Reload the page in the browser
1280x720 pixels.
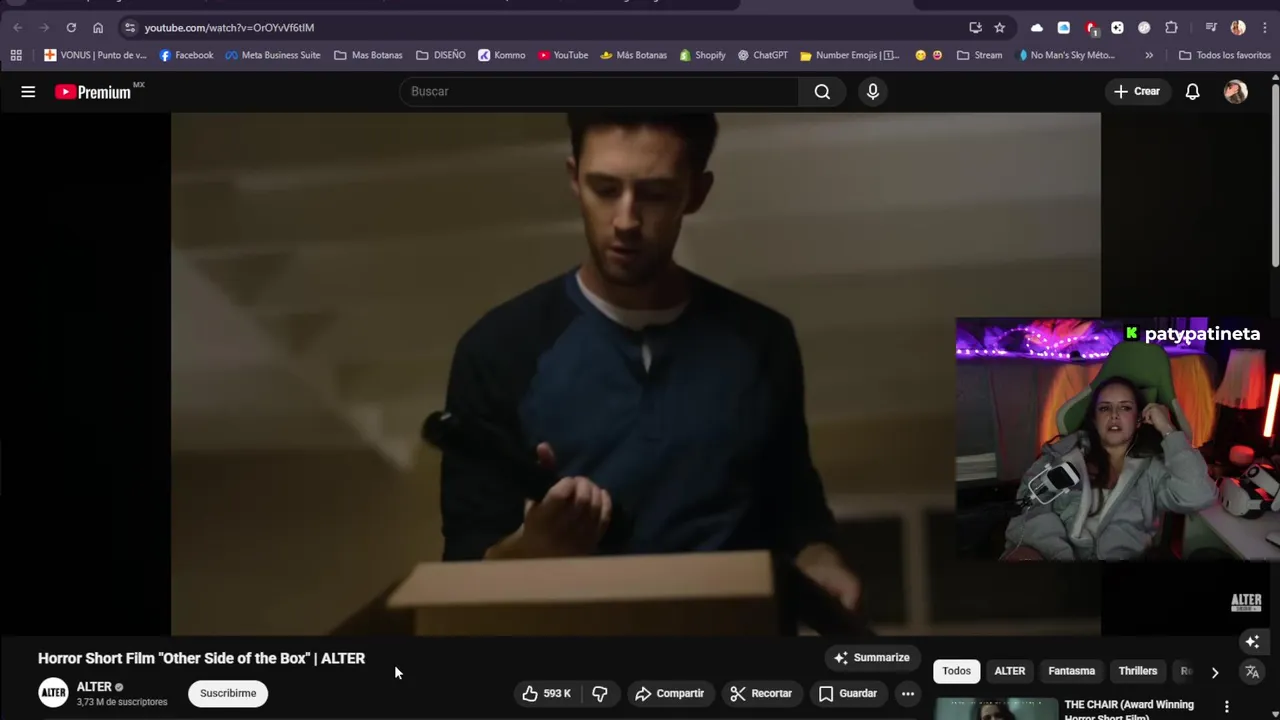point(71,27)
